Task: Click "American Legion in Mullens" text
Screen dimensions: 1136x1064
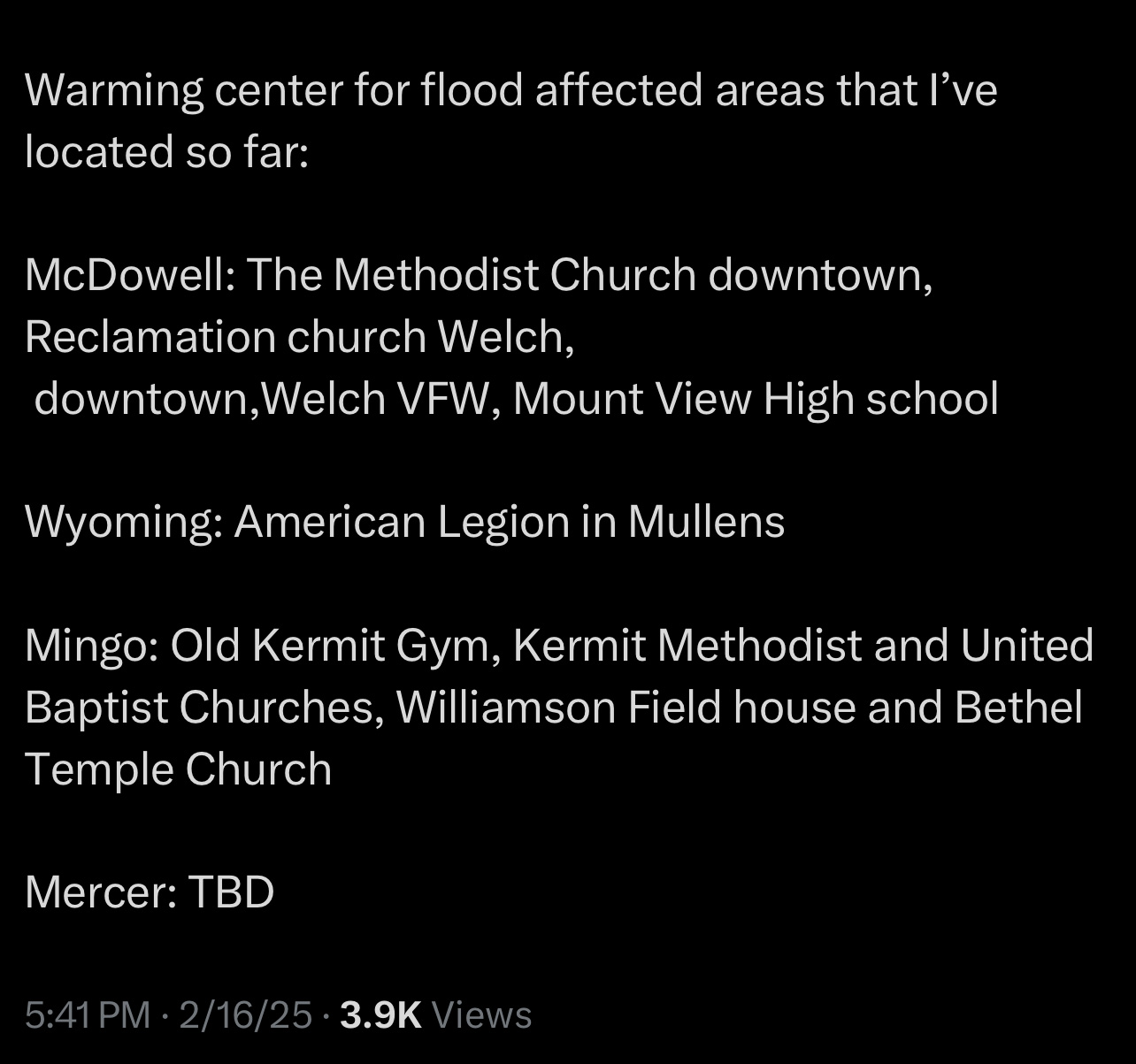Action: tap(509, 522)
